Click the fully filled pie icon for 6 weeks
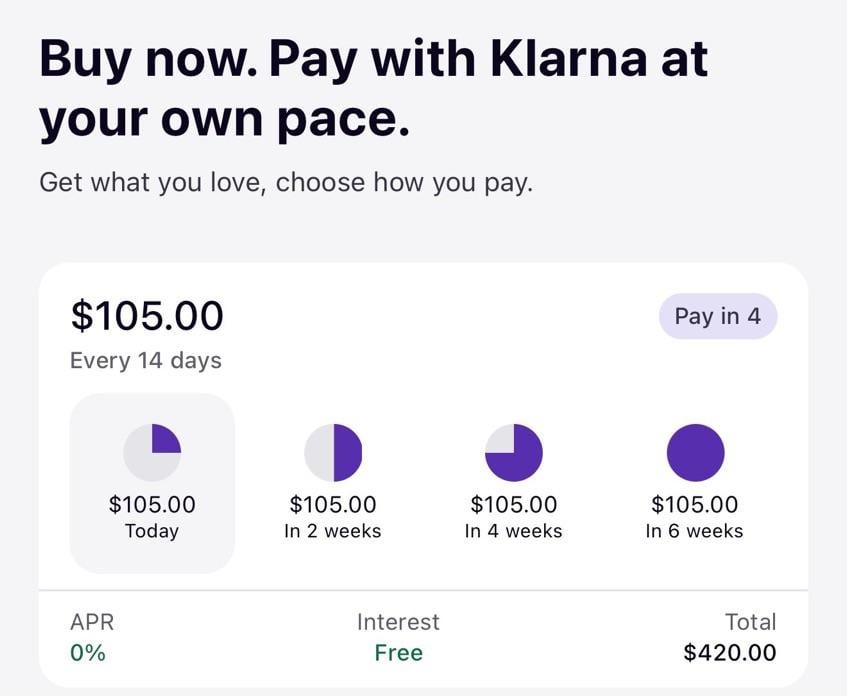This screenshot has height=696, width=847. point(695,452)
